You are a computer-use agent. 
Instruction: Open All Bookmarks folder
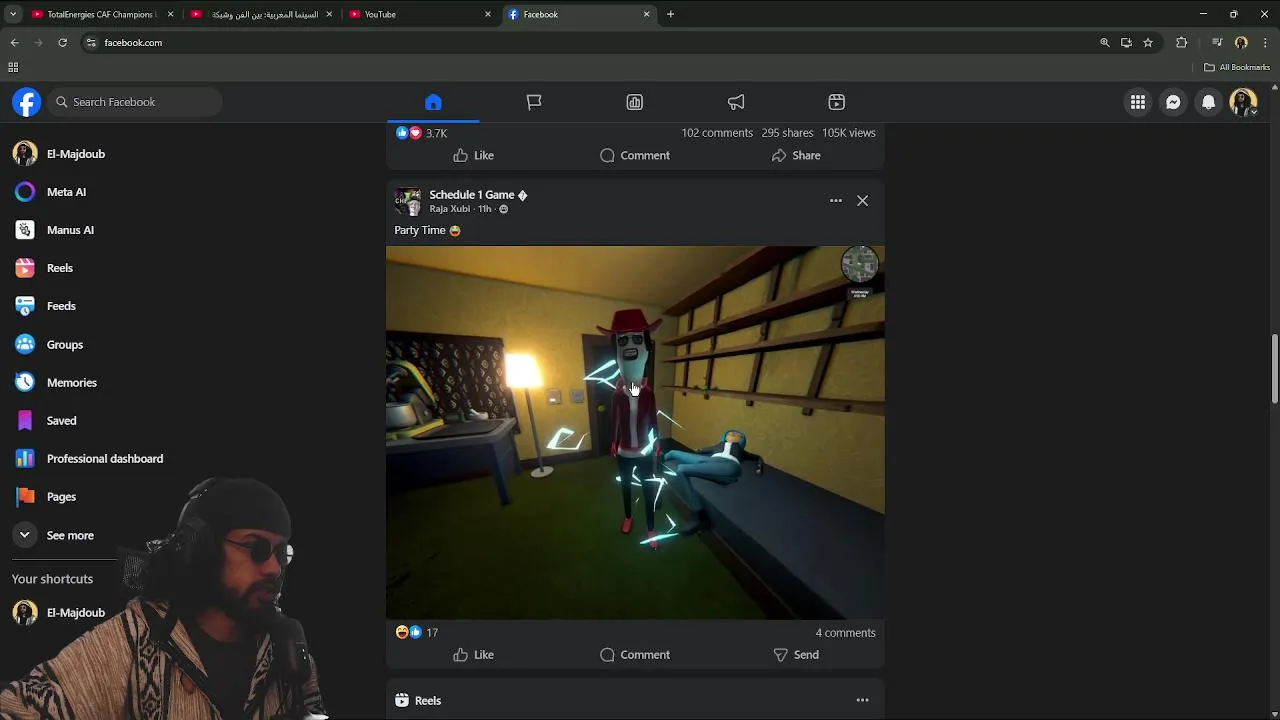coord(1237,67)
